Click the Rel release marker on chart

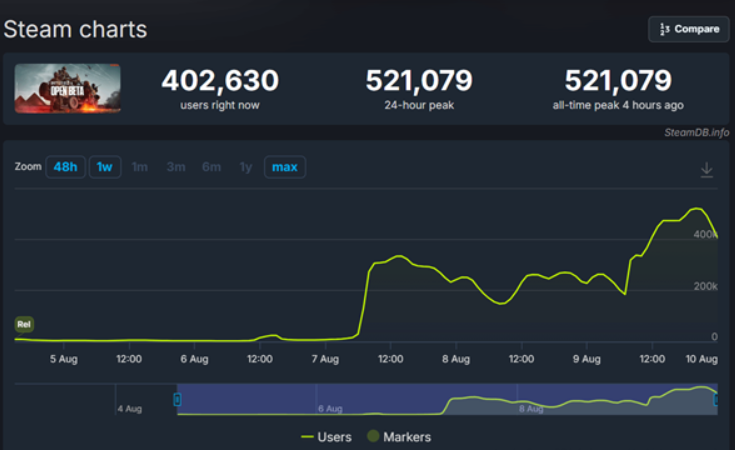24,324
